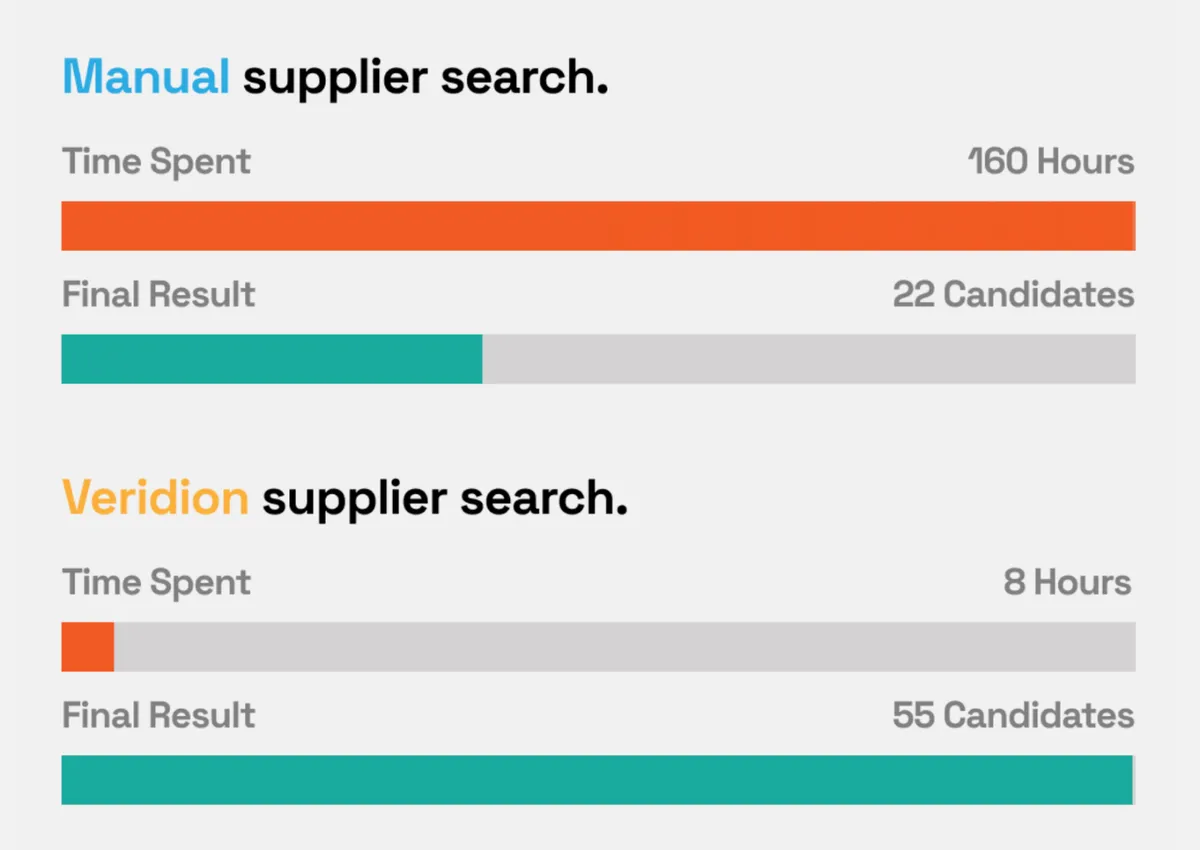
Task: Click "Time Spent" label under Manual supplier search
Action: point(157,161)
